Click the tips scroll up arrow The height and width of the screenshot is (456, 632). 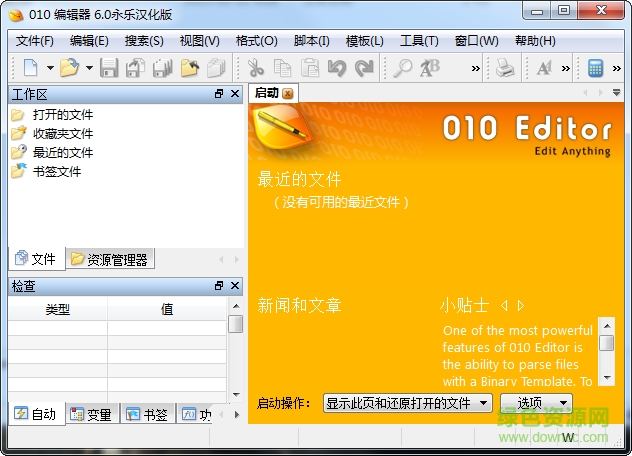pos(607,326)
